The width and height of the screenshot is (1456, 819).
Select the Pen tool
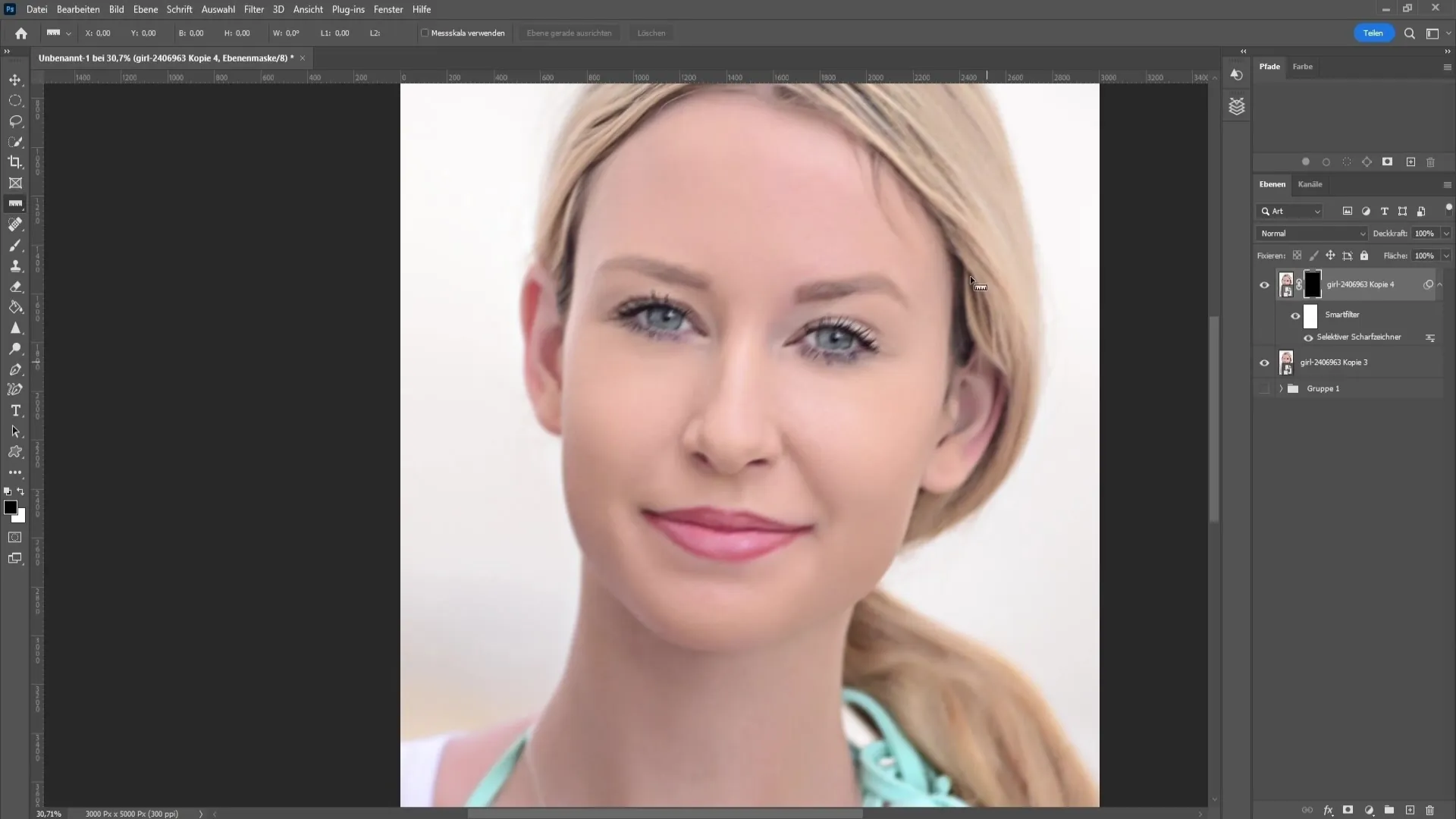[15, 369]
